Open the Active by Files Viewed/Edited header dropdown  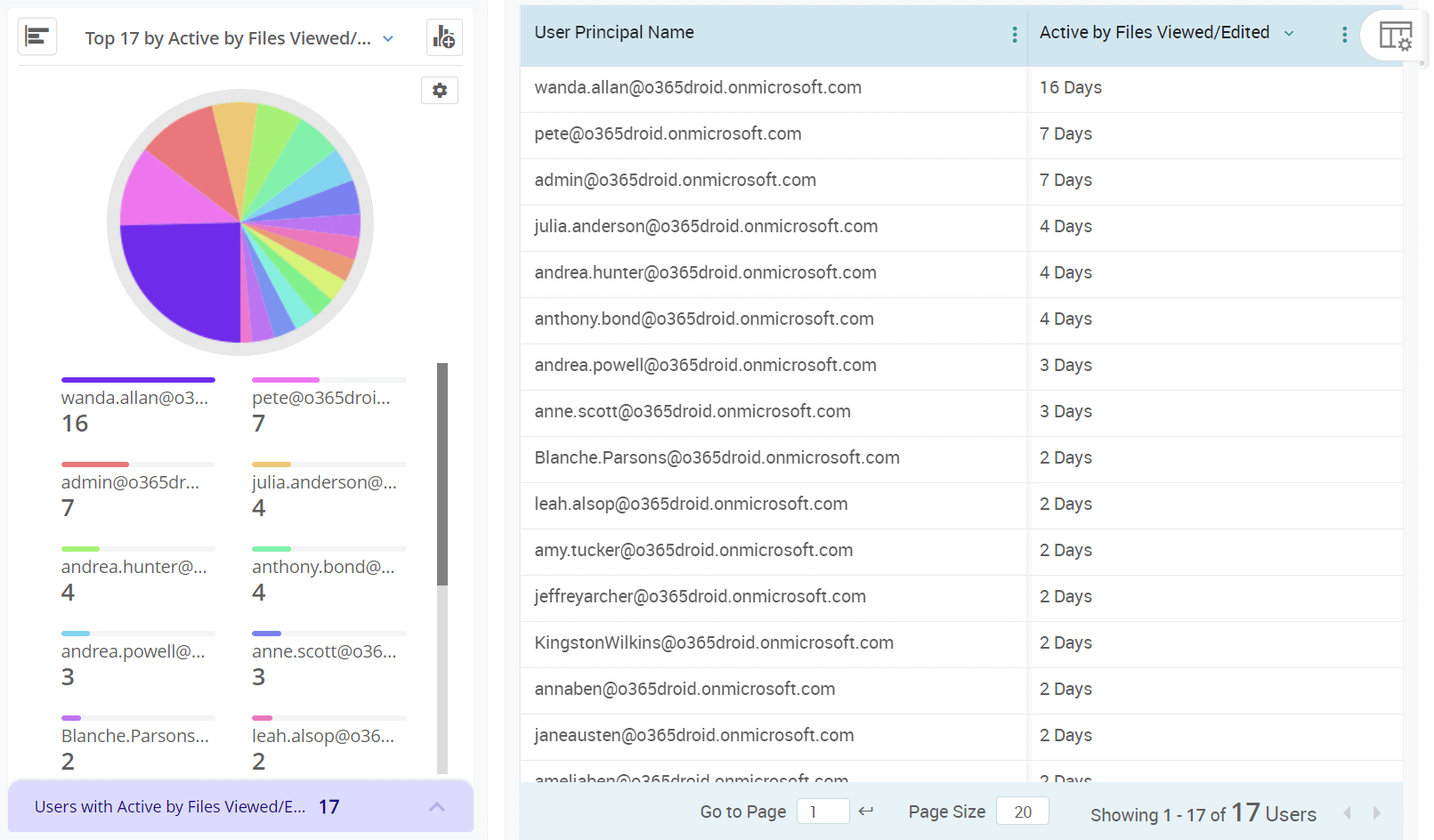click(1288, 32)
